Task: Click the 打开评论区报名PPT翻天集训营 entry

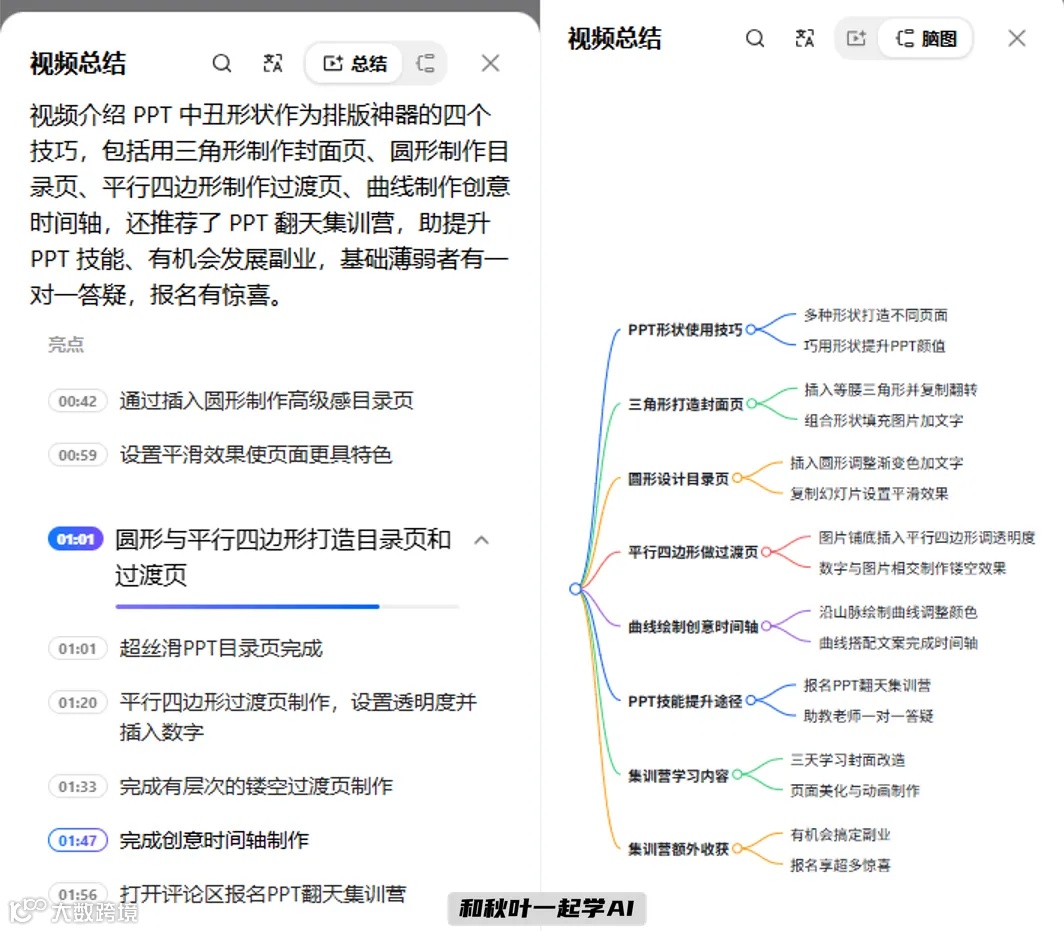Action: tap(263, 894)
